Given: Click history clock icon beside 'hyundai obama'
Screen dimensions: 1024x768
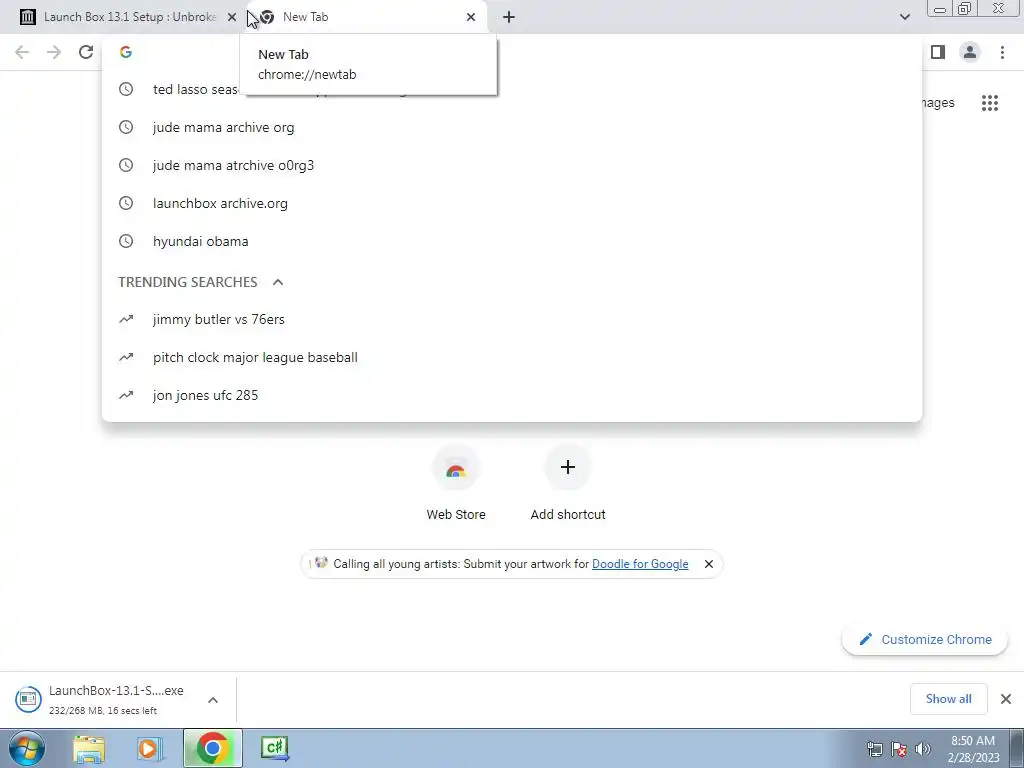Looking at the screenshot, I should point(126,241).
